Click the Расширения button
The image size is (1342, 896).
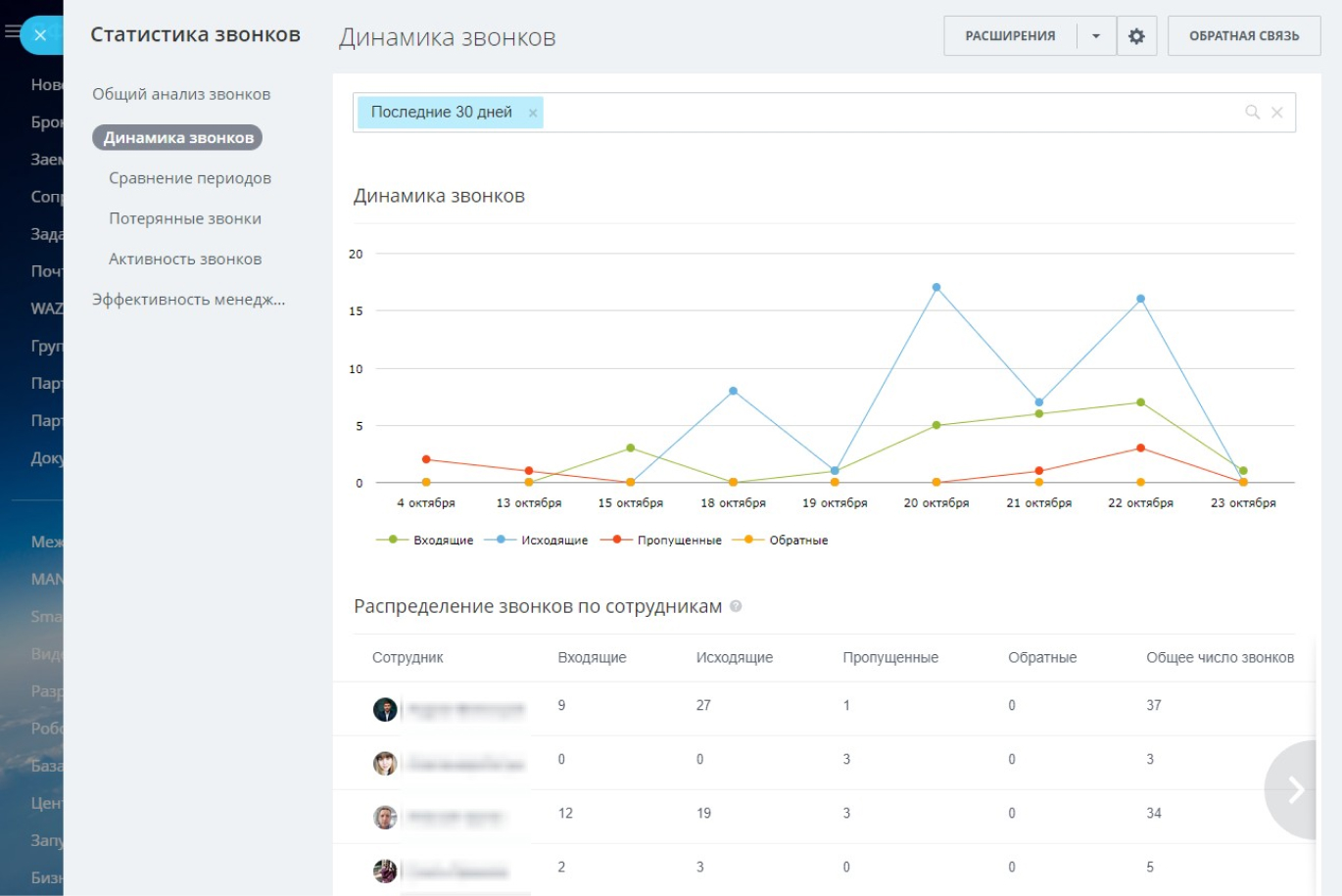point(1010,36)
